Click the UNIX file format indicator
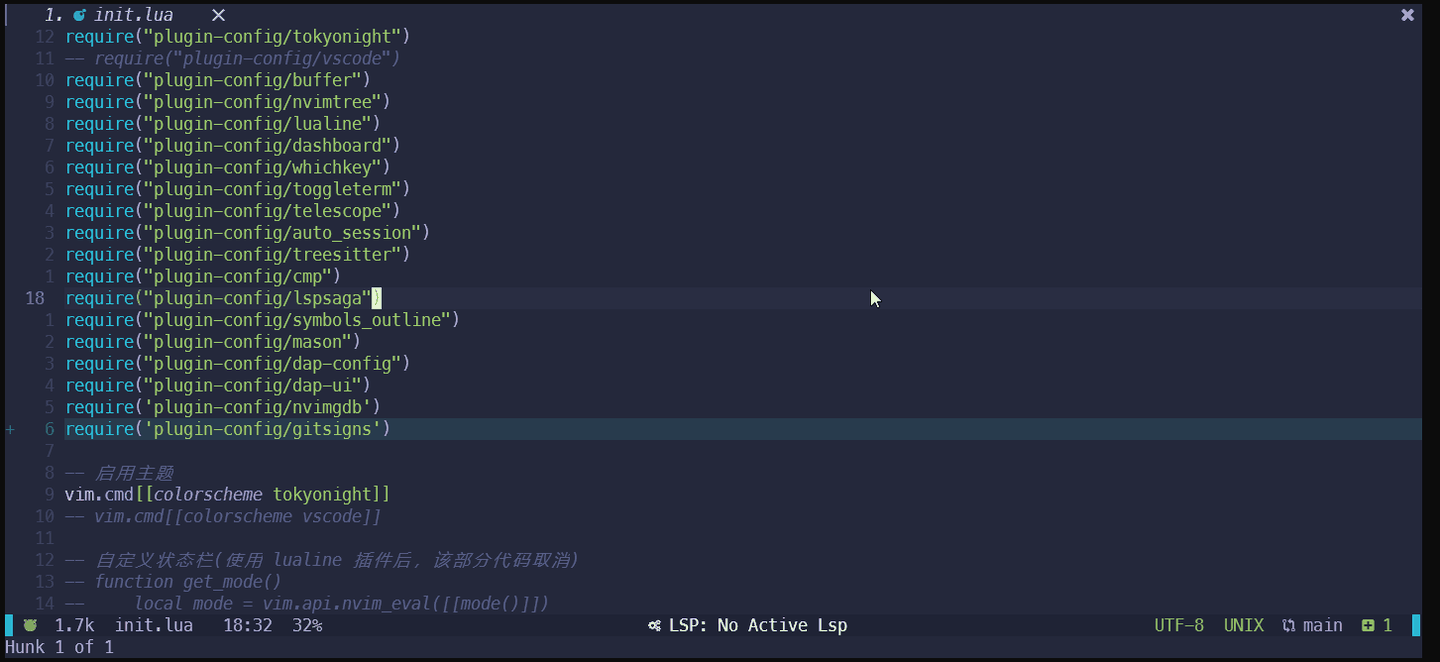 (x=1243, y=625)
